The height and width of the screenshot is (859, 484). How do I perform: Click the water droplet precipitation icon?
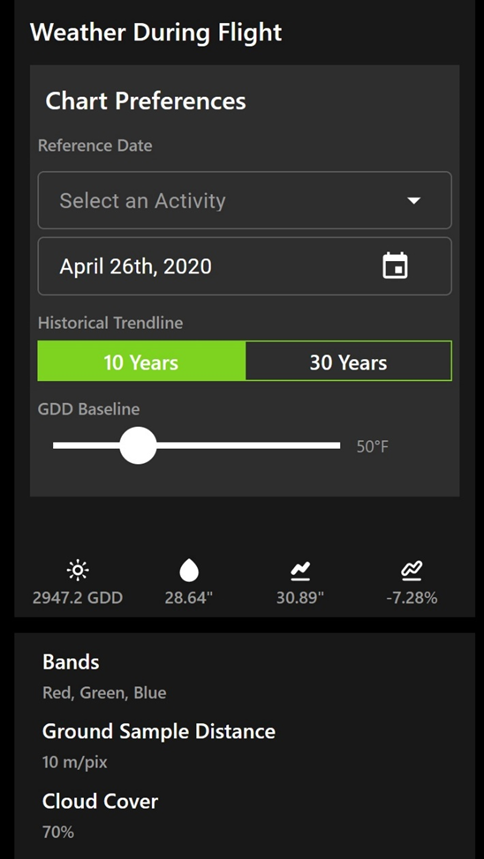click(x=189, y=571)
